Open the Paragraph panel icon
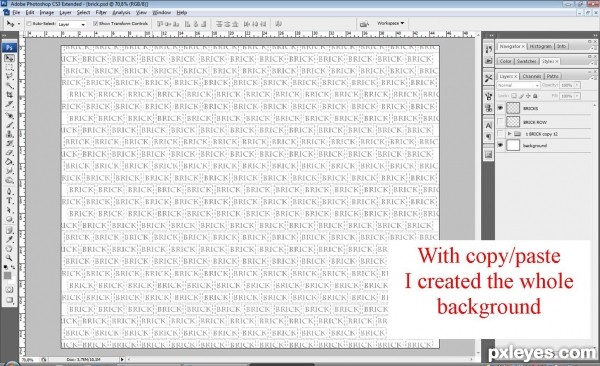This screenshot has width=600, height=366. (x=488, y=136)
